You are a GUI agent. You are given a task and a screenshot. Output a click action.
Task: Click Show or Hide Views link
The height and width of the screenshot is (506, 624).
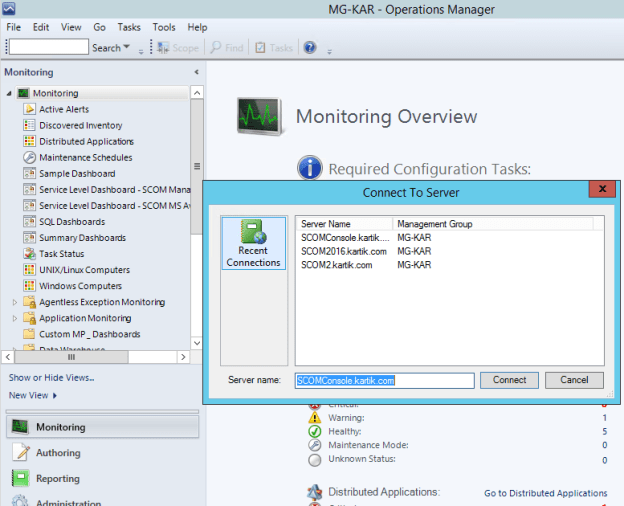coord(51,377)
